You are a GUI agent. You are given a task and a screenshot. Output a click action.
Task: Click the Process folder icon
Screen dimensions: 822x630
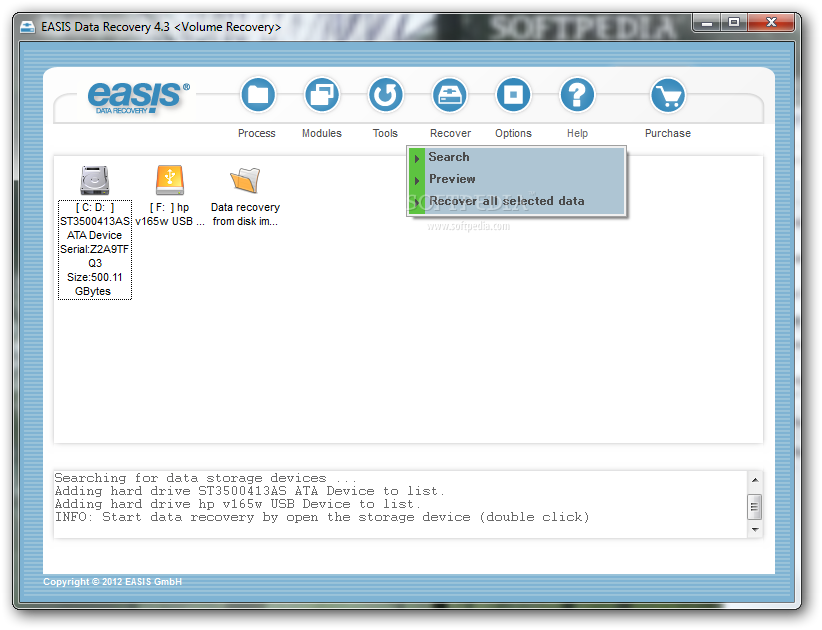pos(257,95)
